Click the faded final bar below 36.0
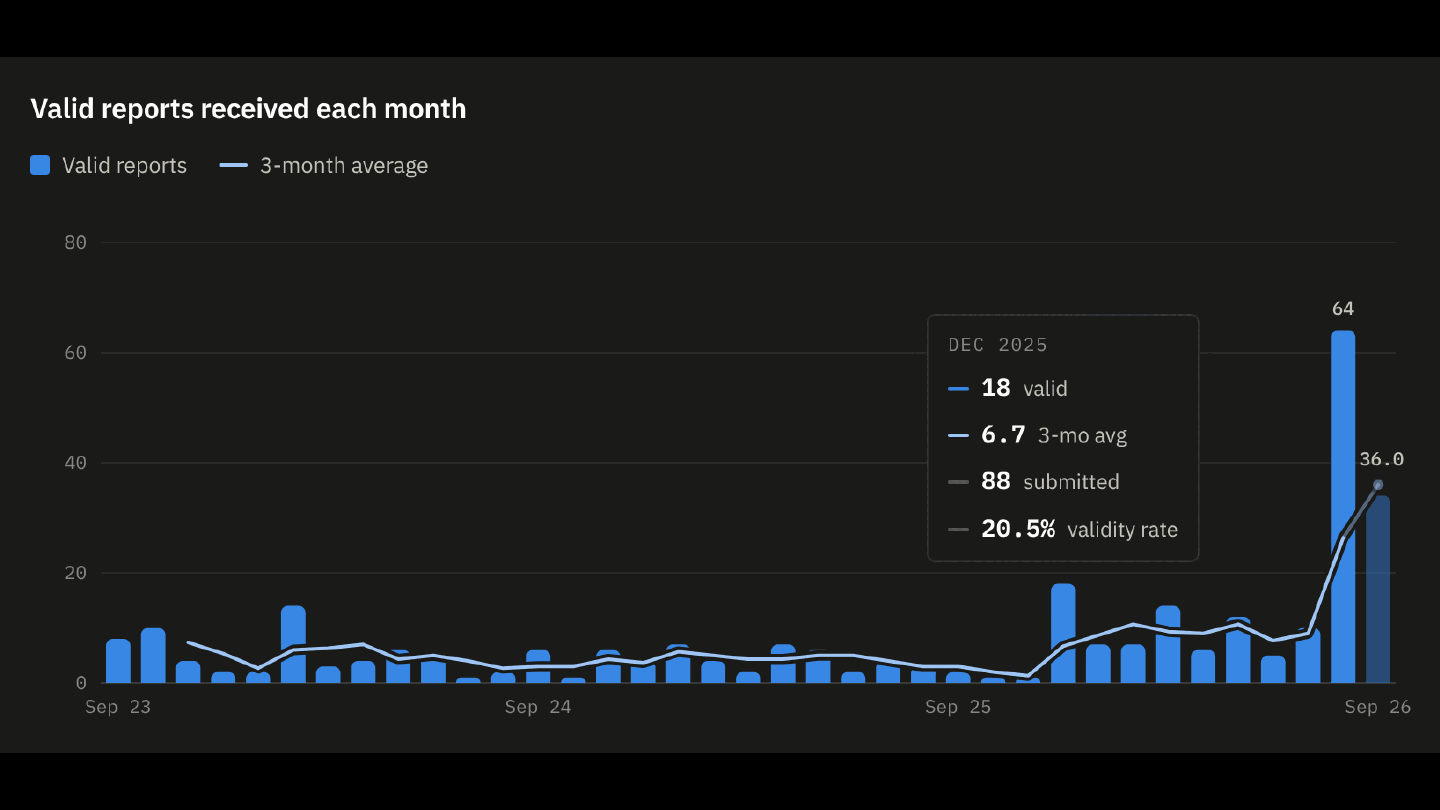 (1378, 590)
